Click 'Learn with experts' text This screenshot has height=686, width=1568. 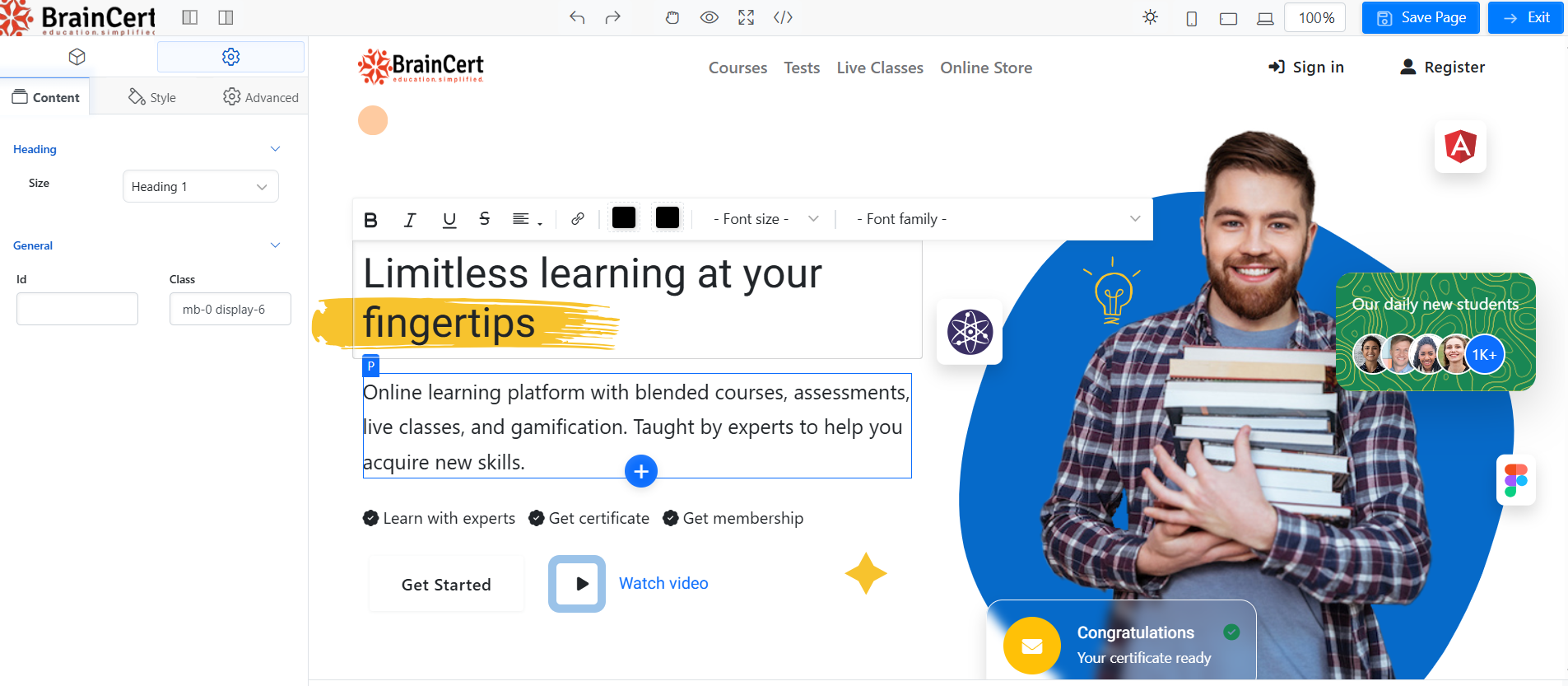click(x=449, y=518)
